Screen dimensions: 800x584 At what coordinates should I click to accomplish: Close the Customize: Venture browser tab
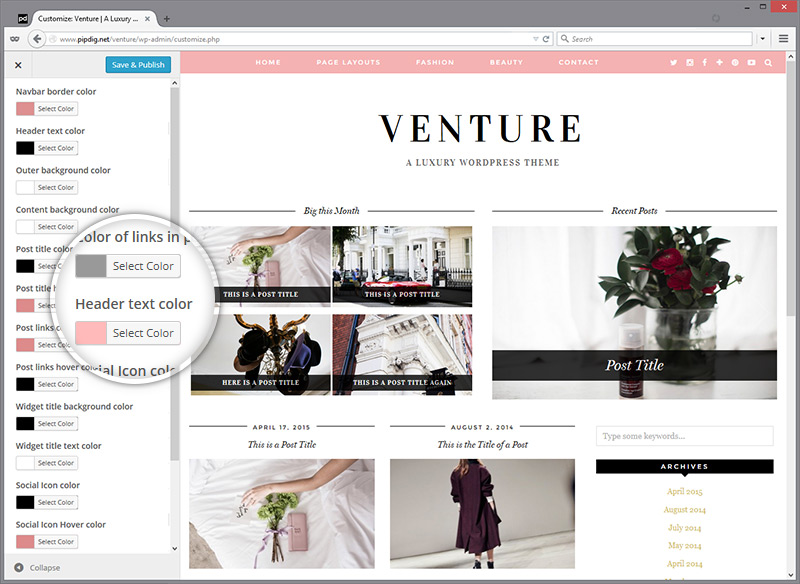(x=147, y=19)
